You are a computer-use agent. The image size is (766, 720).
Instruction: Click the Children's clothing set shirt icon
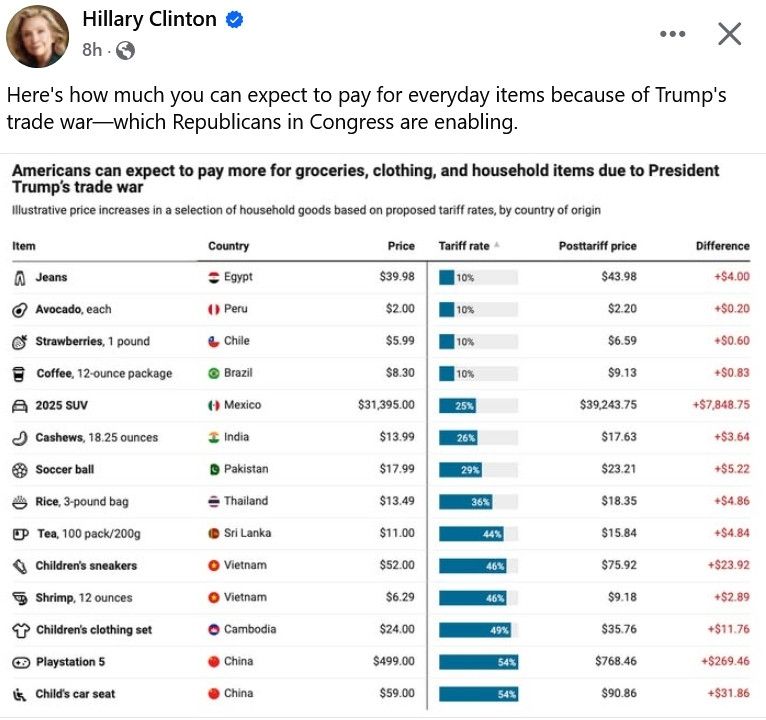20,630
